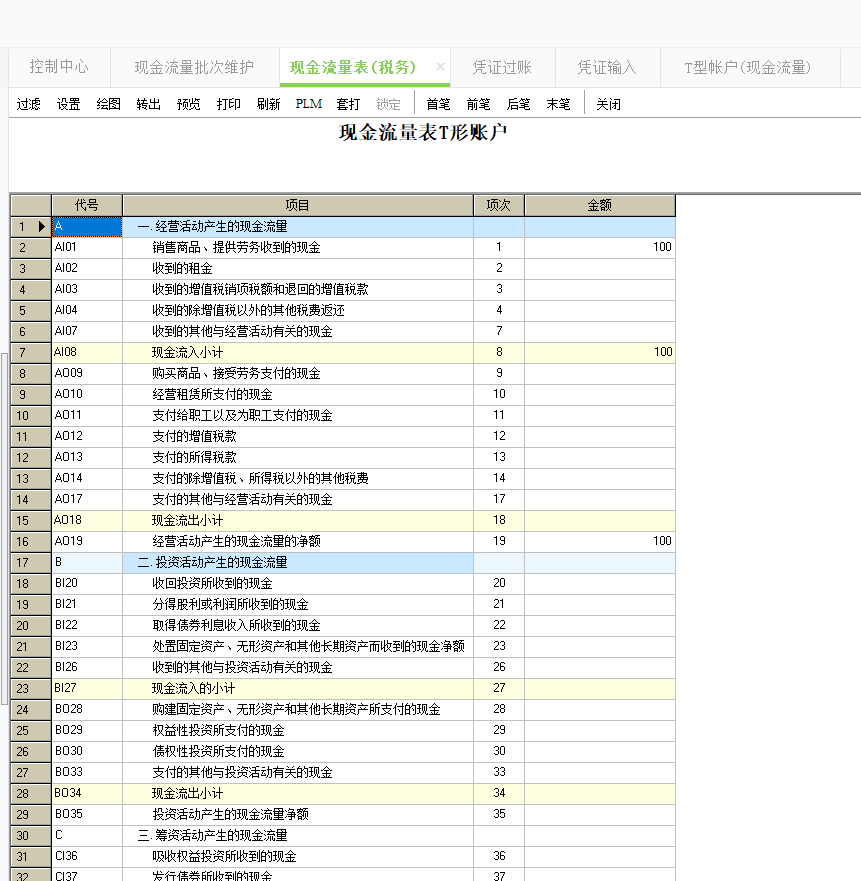Select row header number 17
The image size is (861, 881).
[23, 562]
